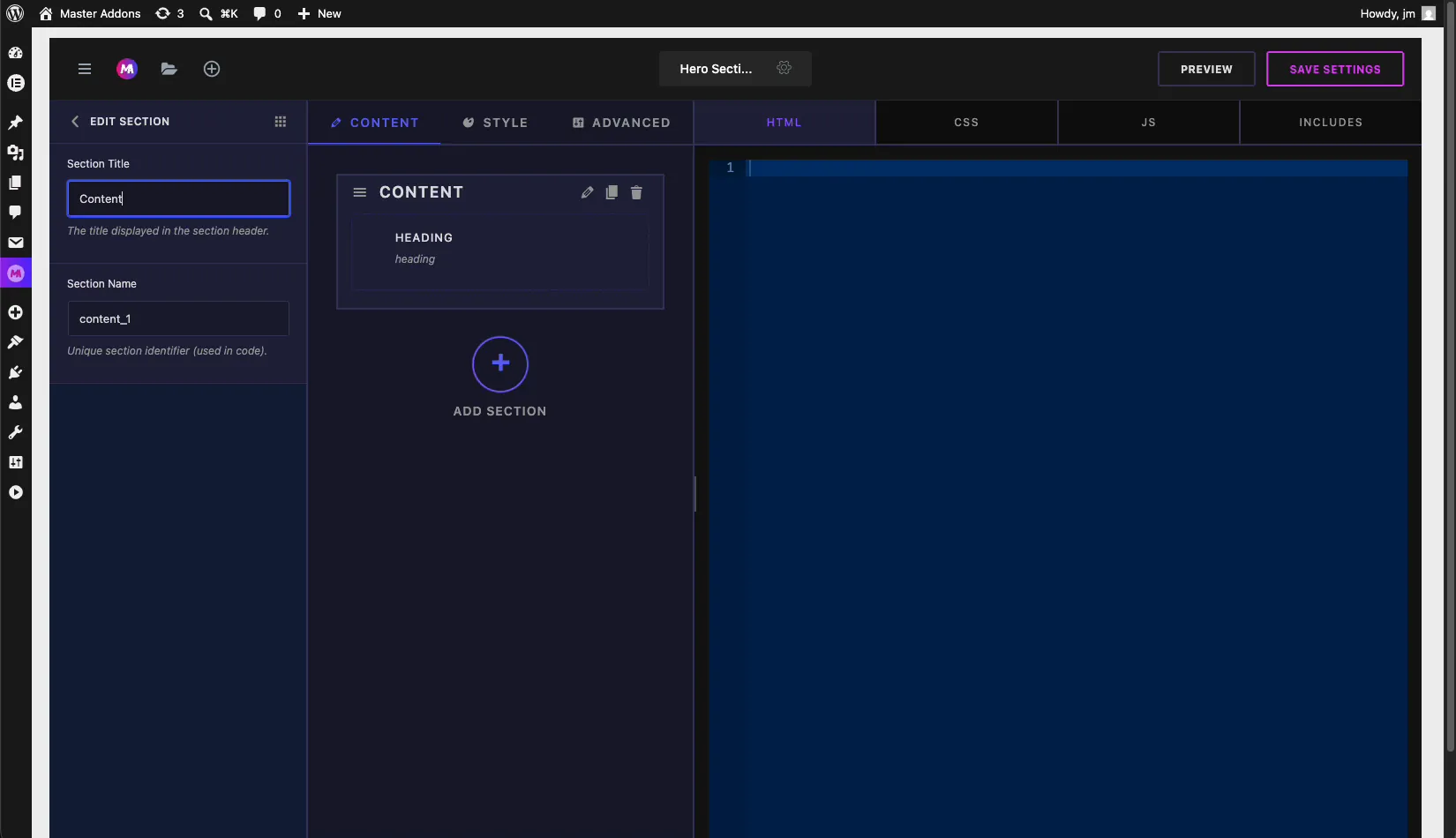Screen dimensions: 1456x838
Task: Focus the Section Name input field
Action: [178, 318]
